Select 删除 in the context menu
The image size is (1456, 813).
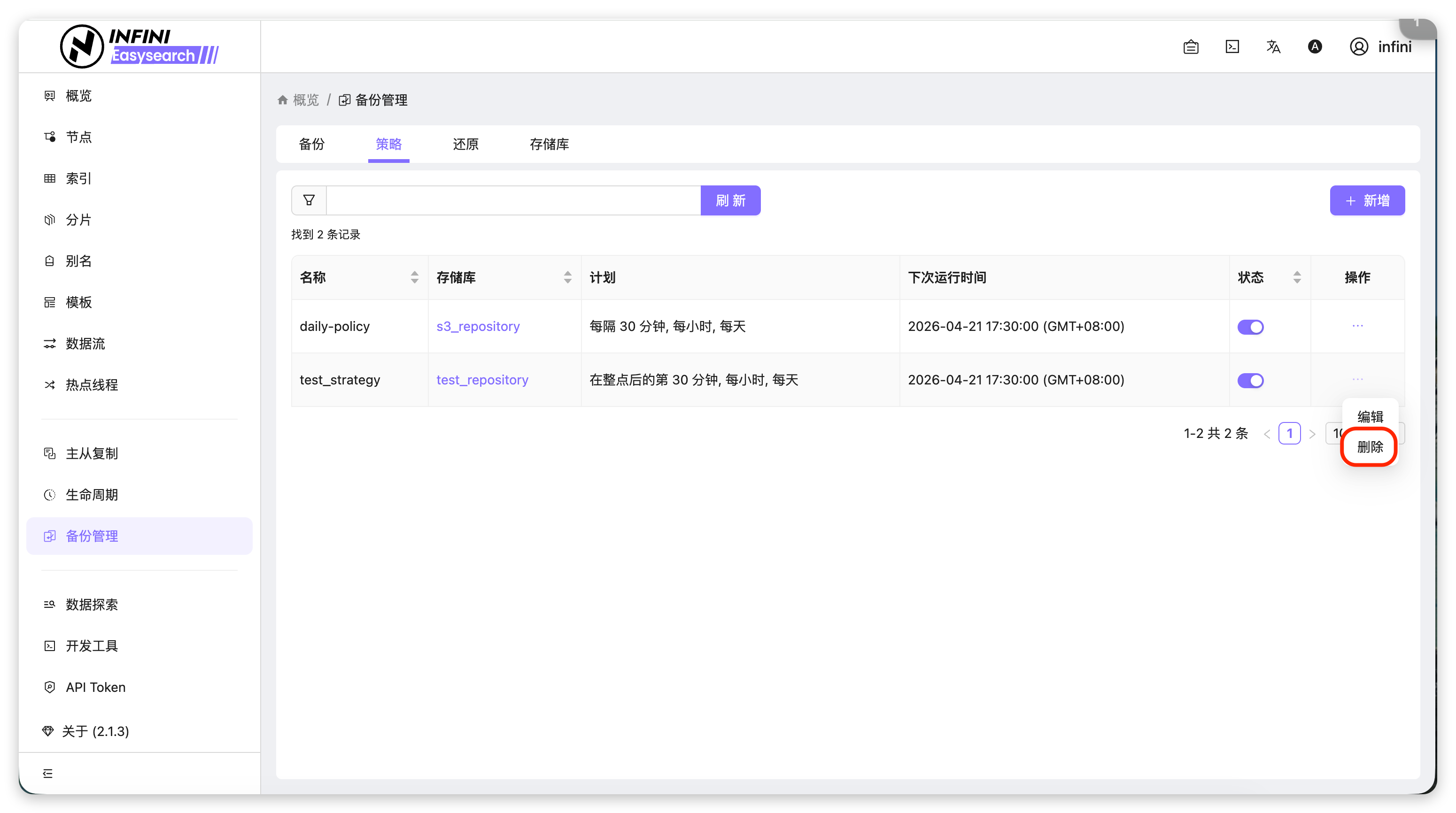[x=1370, y=447]
